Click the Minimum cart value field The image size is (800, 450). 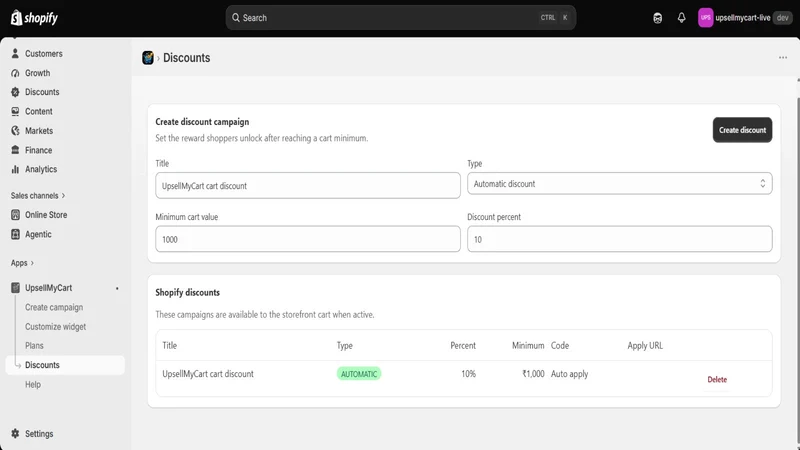(308, 239)
